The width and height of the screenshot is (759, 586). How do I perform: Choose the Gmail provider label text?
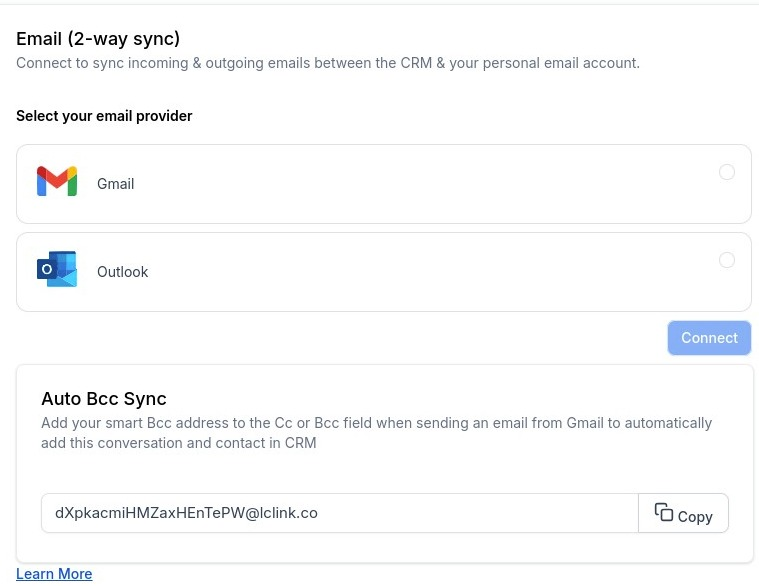coord(116,184)
